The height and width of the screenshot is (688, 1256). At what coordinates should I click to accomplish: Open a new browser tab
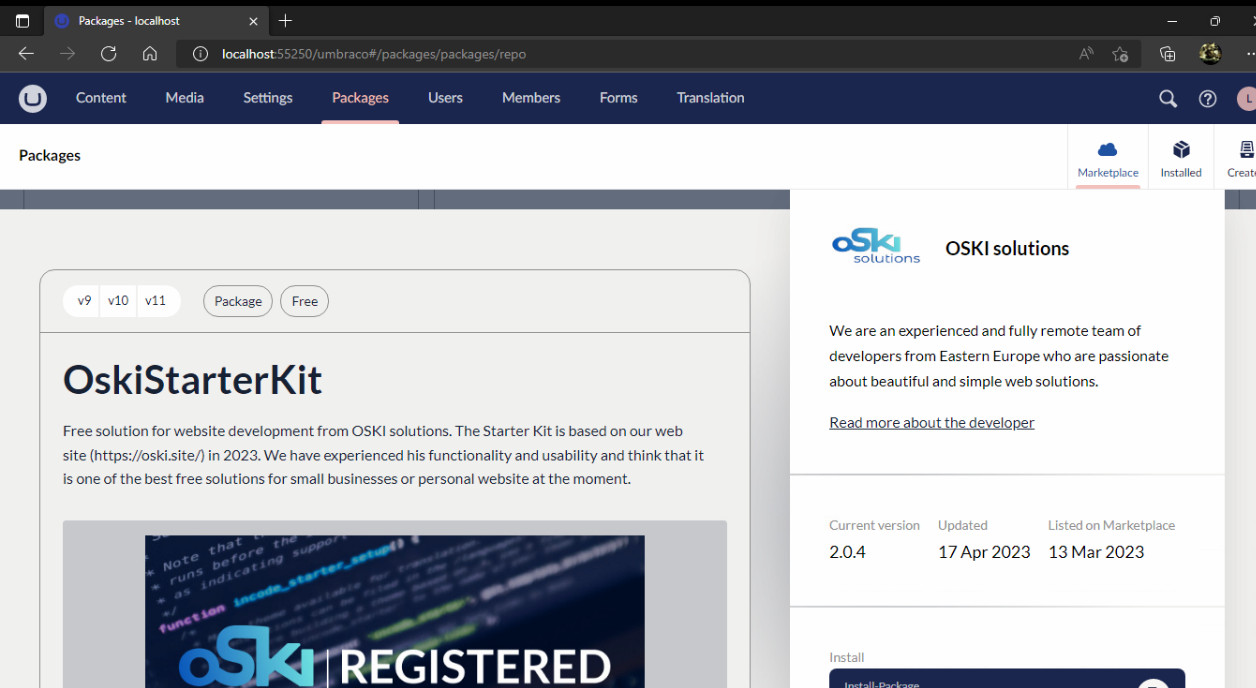tap(286, 21)
